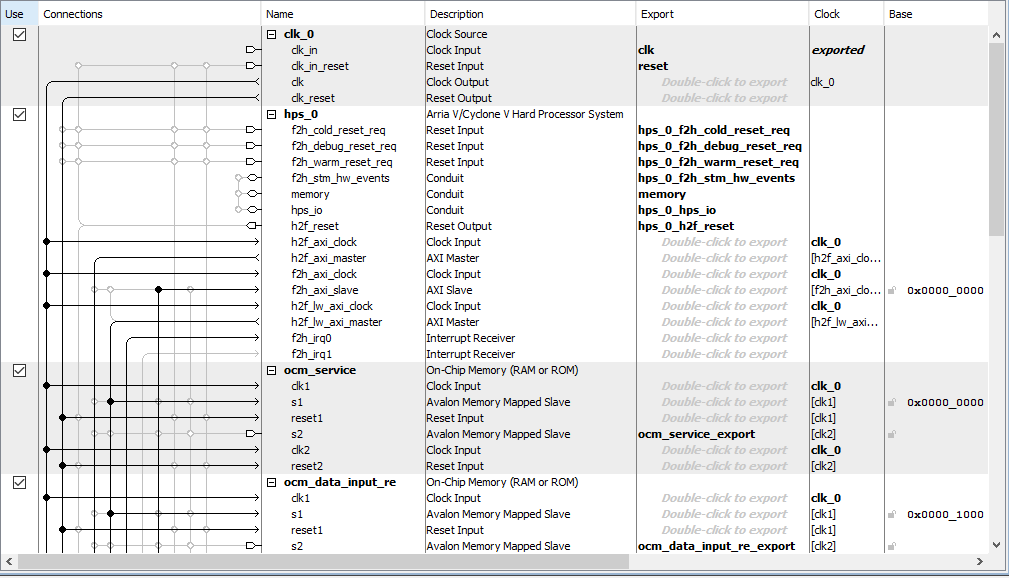Click 'Double-click to export' for h2f_axi_master

(724, 258)
